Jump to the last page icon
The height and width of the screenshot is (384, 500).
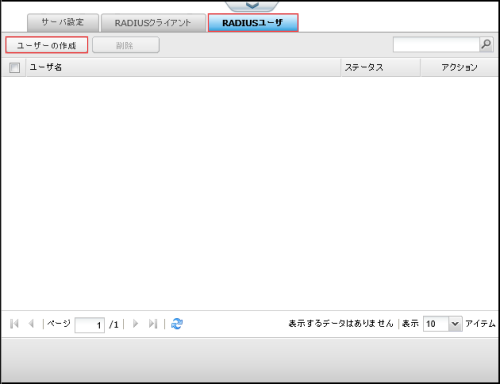pos(153,324)
